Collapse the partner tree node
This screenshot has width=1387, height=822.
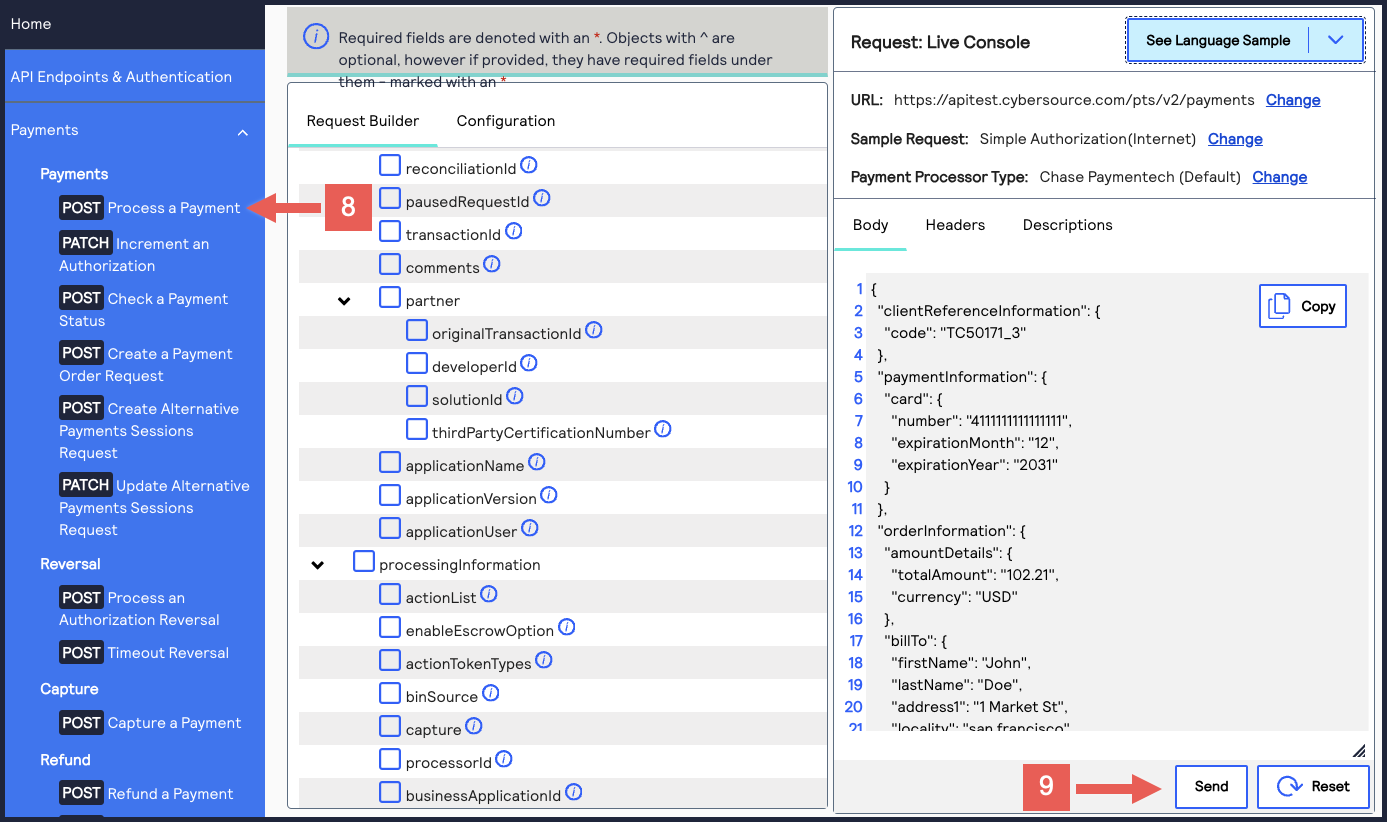click(x=344, y=300)
